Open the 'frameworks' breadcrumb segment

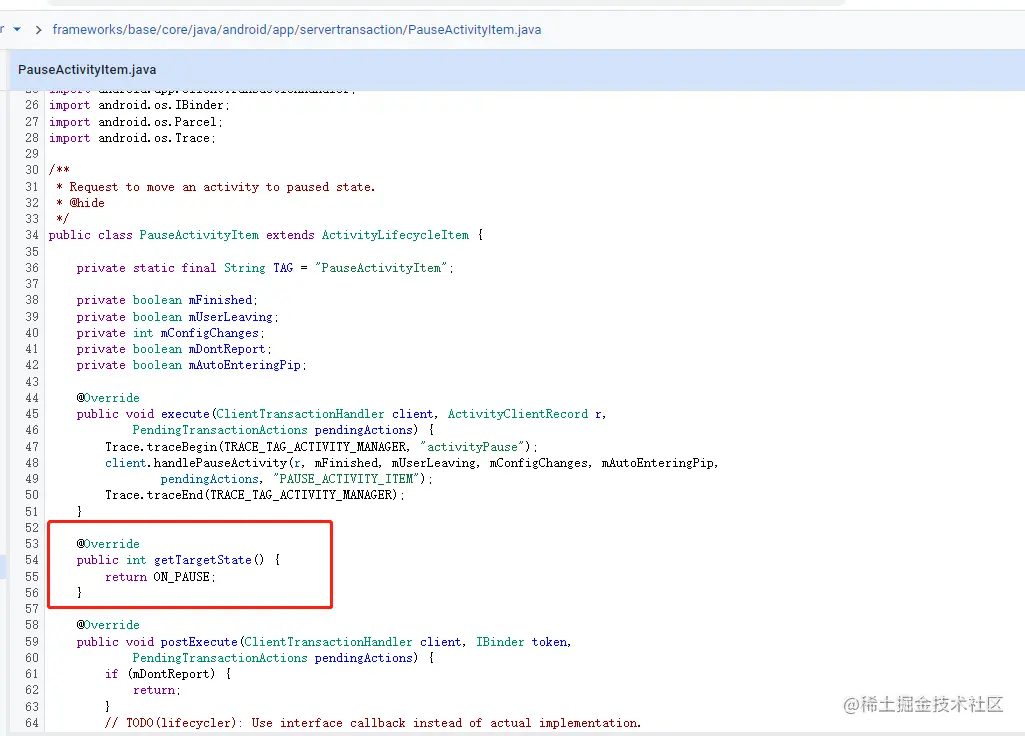(88, 29)
